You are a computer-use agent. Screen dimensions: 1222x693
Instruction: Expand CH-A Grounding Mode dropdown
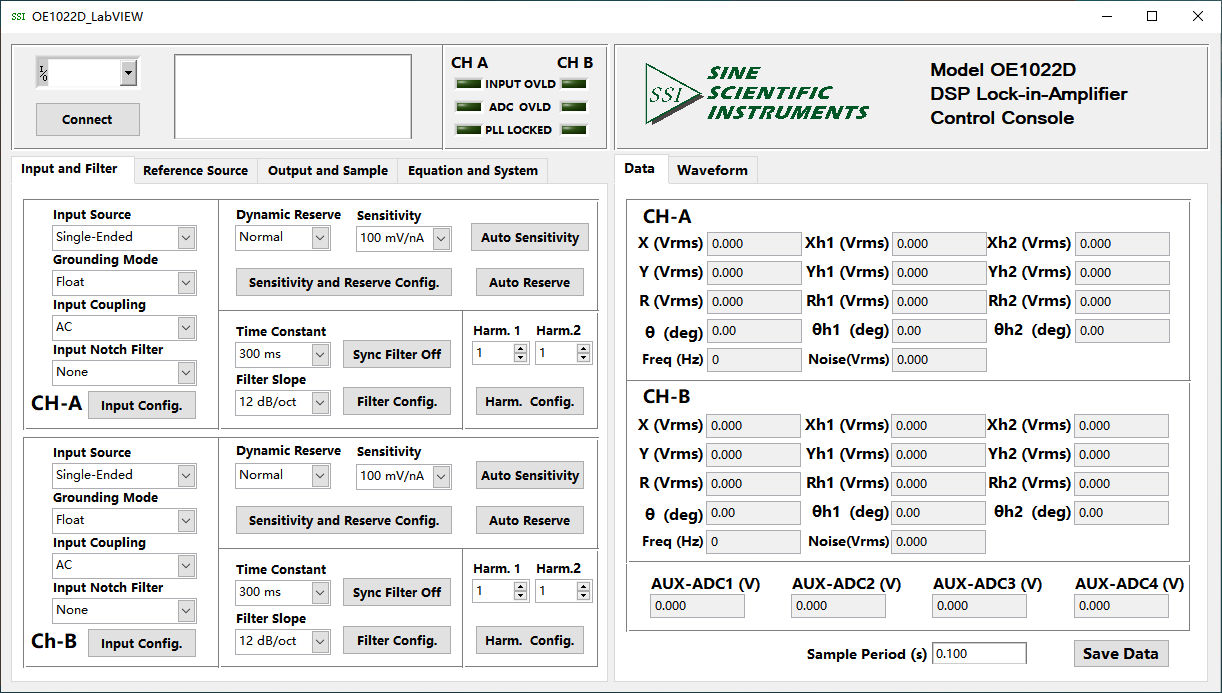tap(186, 282)
